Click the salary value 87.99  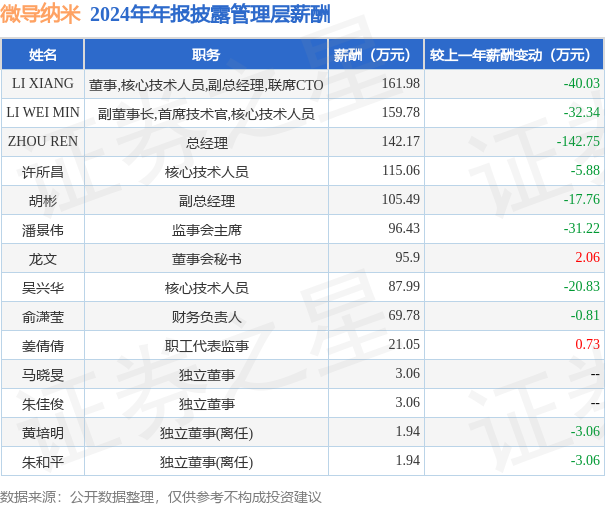click(404, 286)
